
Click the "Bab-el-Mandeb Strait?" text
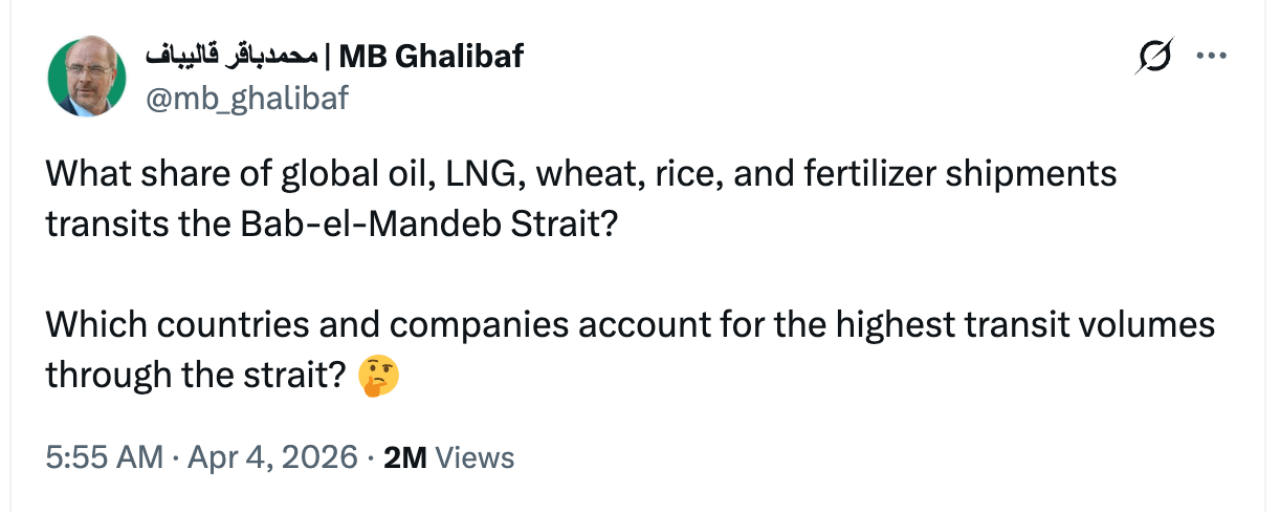(429, 223)
